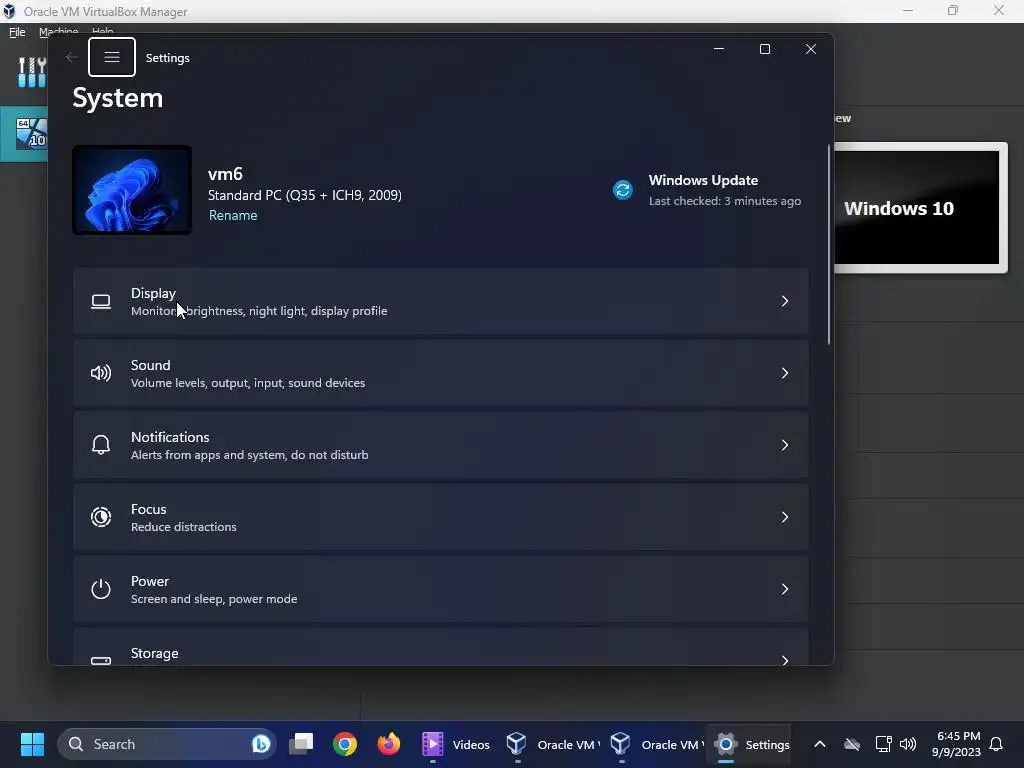The height and width of the screenshot is (768, 1024).
Task: Expand the Power settings chevron
Action: (784, 589)
